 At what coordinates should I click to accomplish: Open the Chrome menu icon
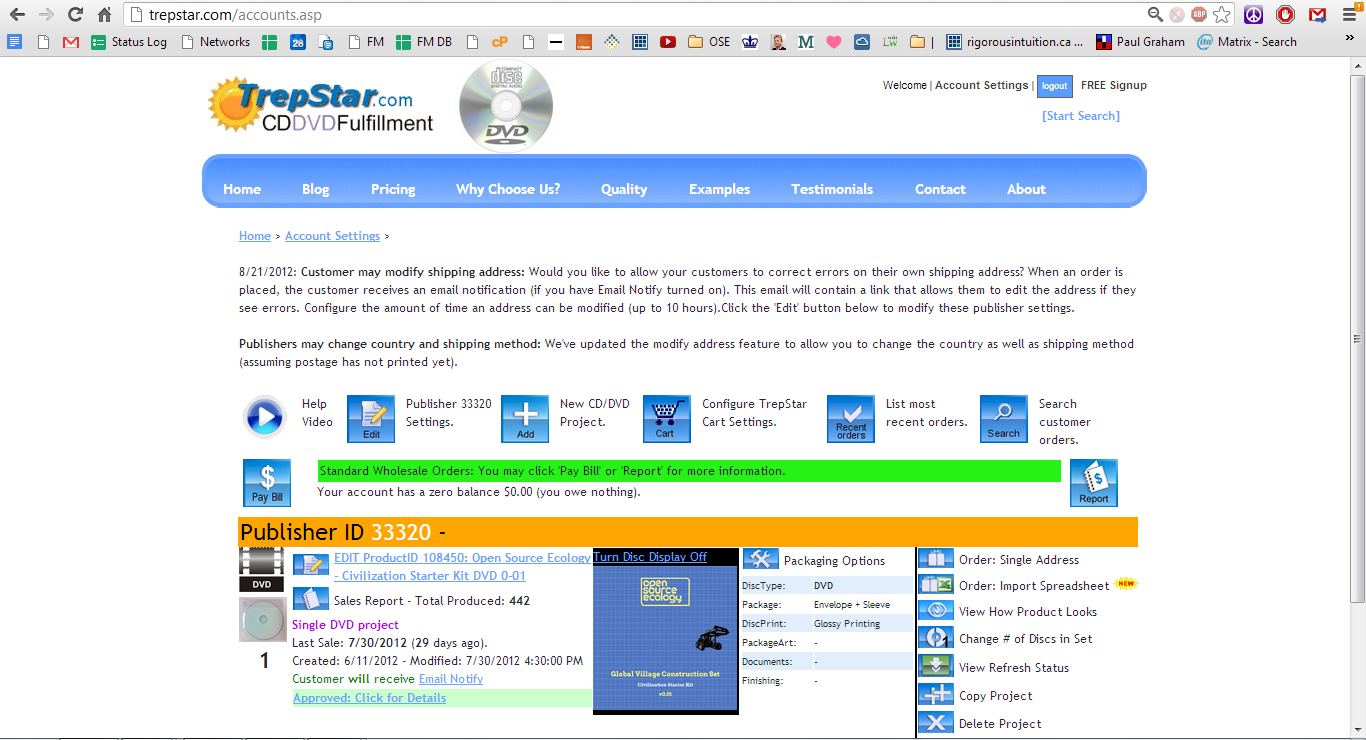click(x=1348, y=15)
